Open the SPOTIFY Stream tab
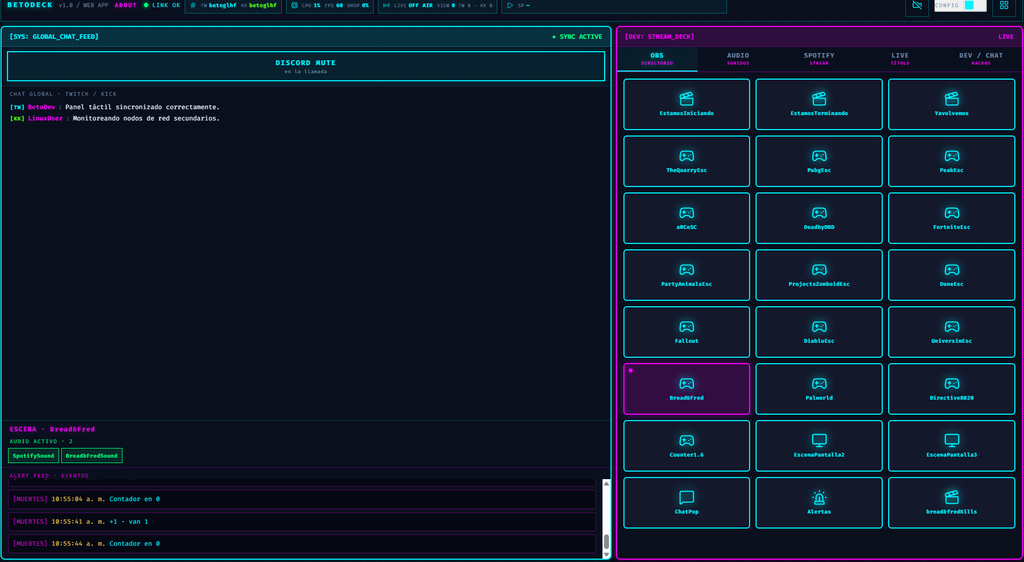Image resolution: width=1024 pixels, height=562 pixels. pyautogui.click(x=819, y=59)
